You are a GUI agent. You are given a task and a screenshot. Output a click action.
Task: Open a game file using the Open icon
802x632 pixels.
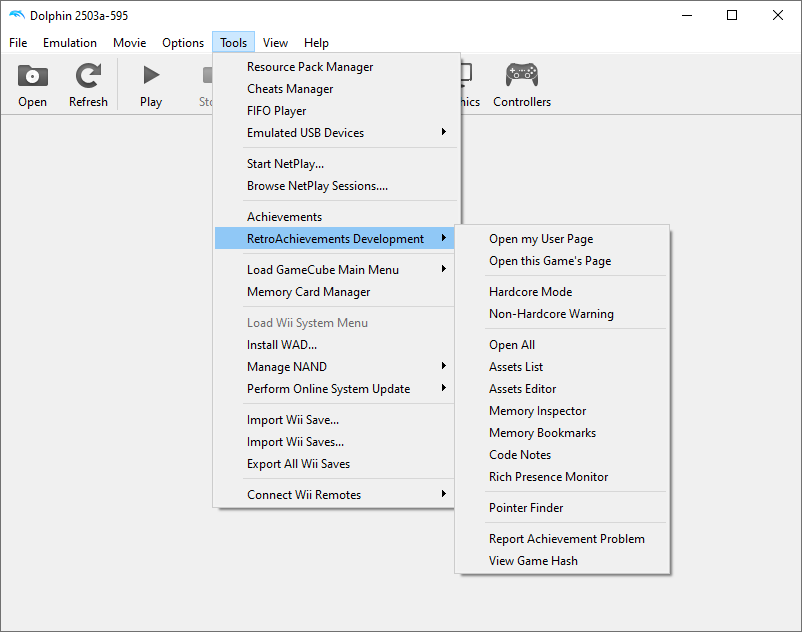coord(32,84)
